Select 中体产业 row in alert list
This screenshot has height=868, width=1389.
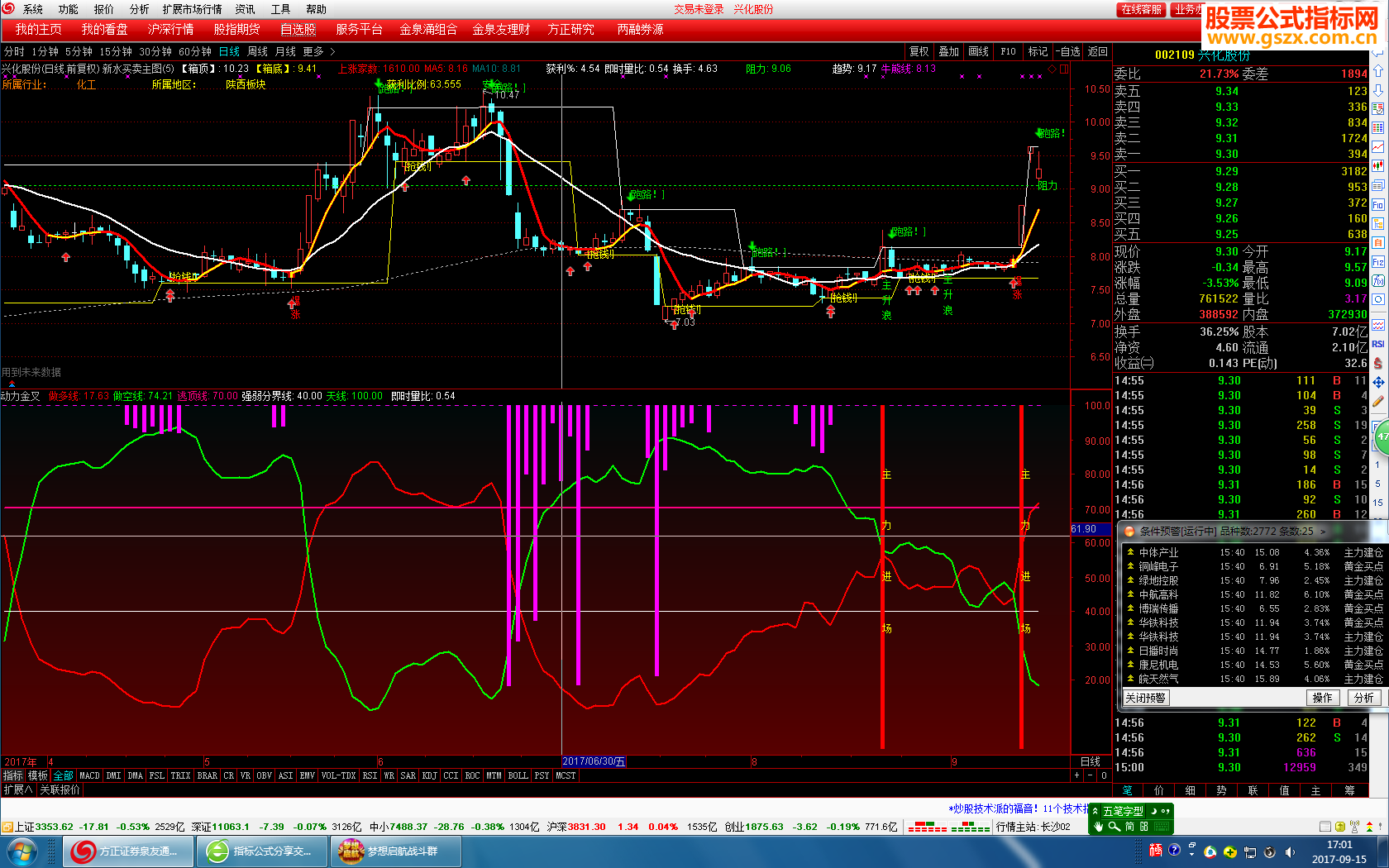(x=1253, y=552)
